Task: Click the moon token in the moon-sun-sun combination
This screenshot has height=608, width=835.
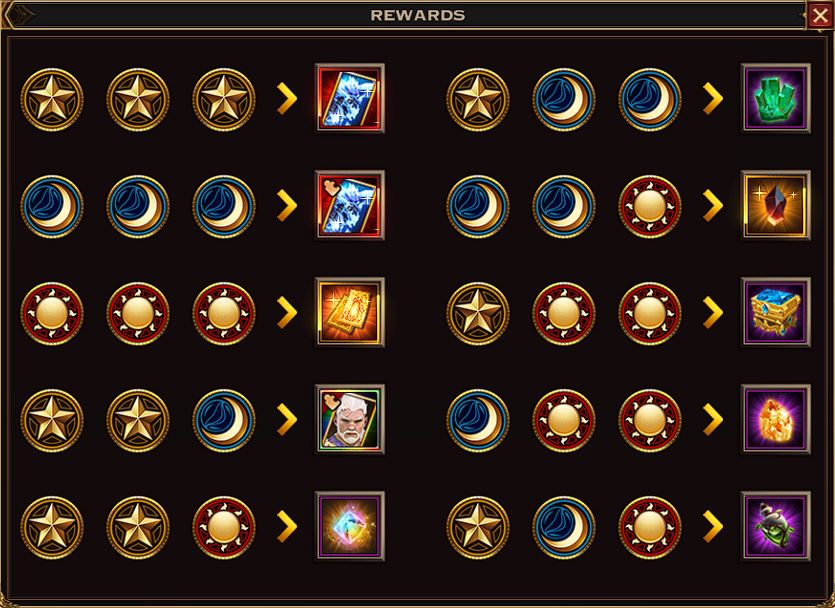Action: [x=478, y=421]
